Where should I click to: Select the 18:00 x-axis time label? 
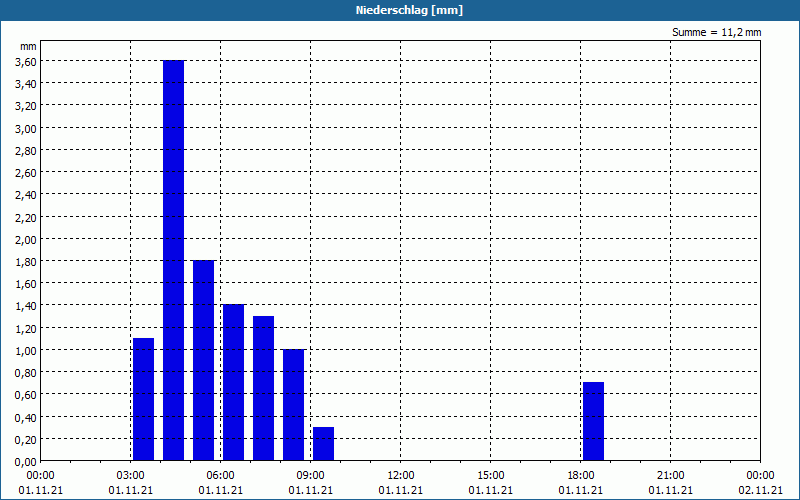pos(581,476)
